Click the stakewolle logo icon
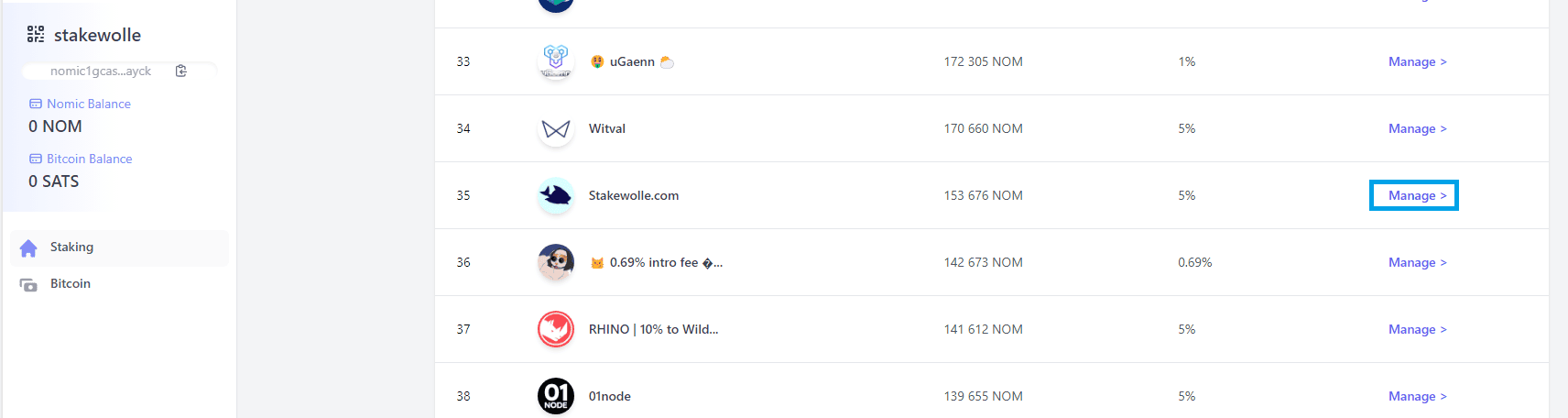The height and width of the screenshot is (418, 1568). 36,34
